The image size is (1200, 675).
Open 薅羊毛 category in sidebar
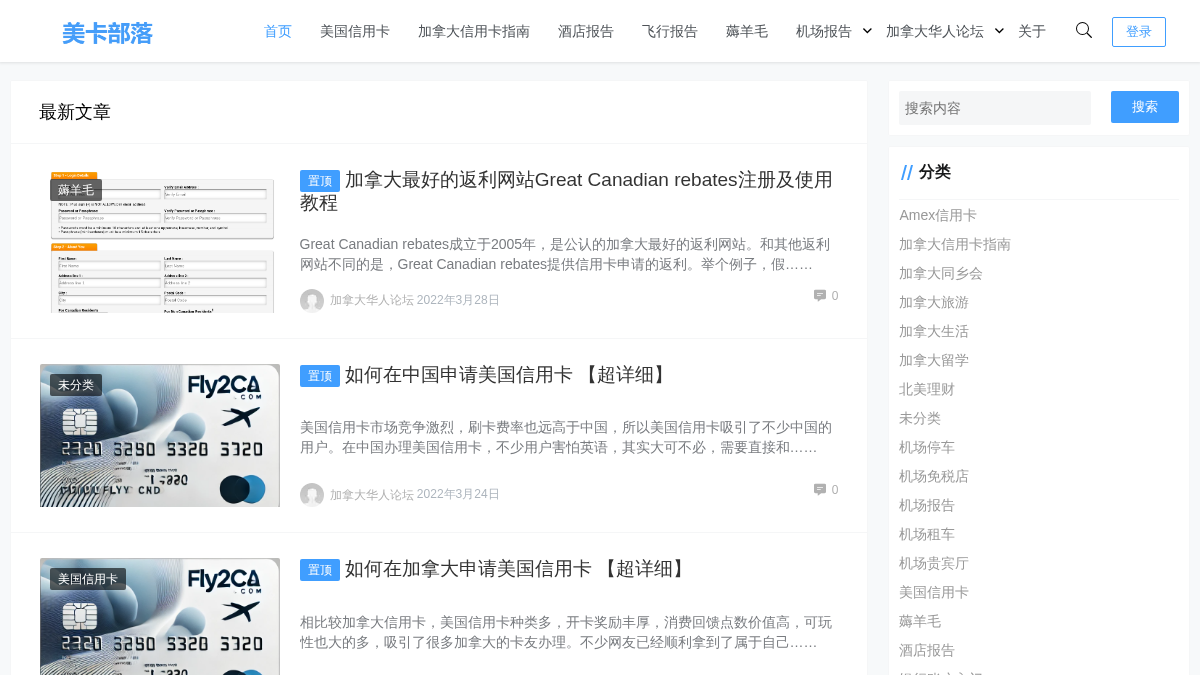(x=920, y=621)
